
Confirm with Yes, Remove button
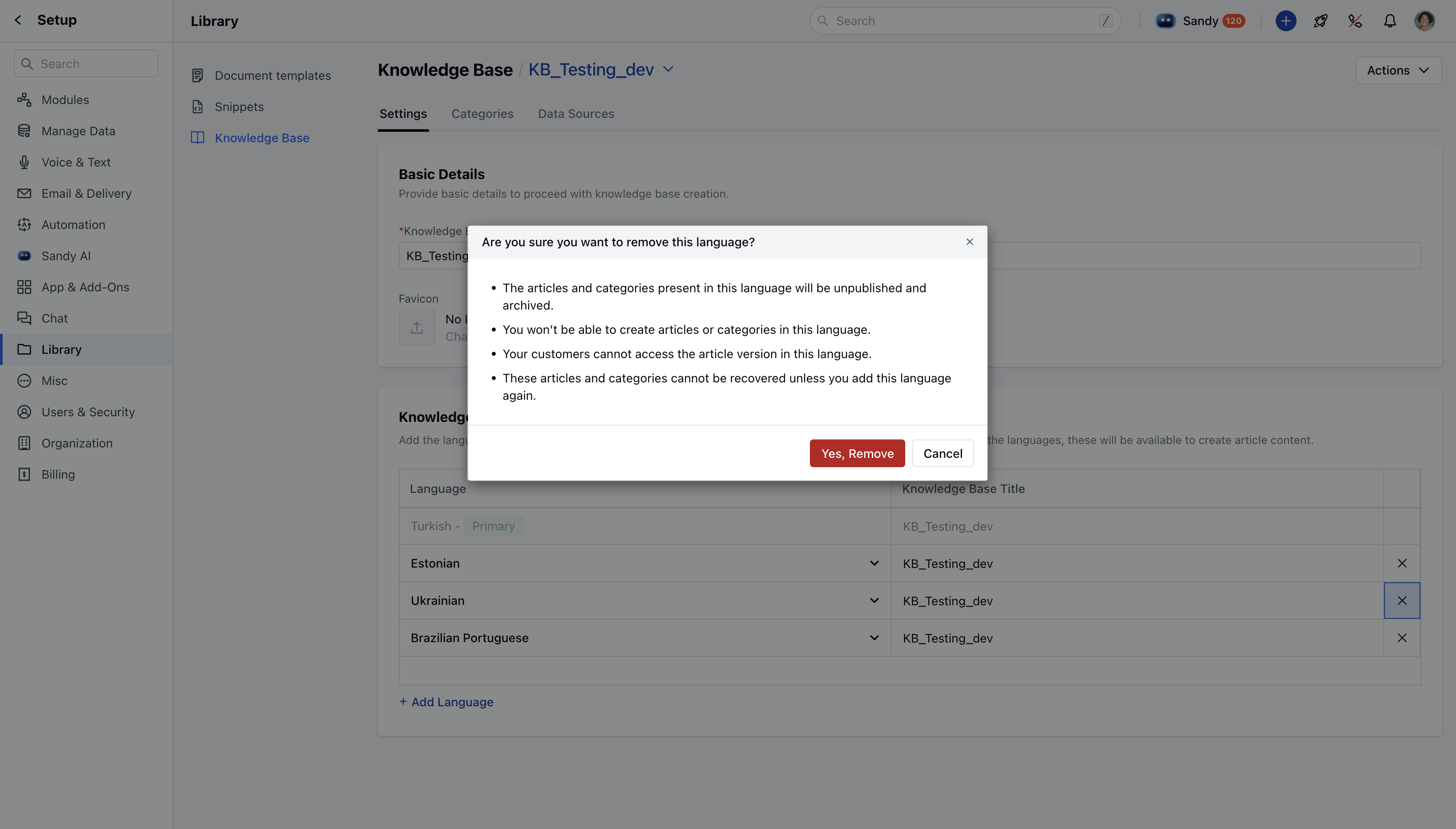(x=857, y=453)
